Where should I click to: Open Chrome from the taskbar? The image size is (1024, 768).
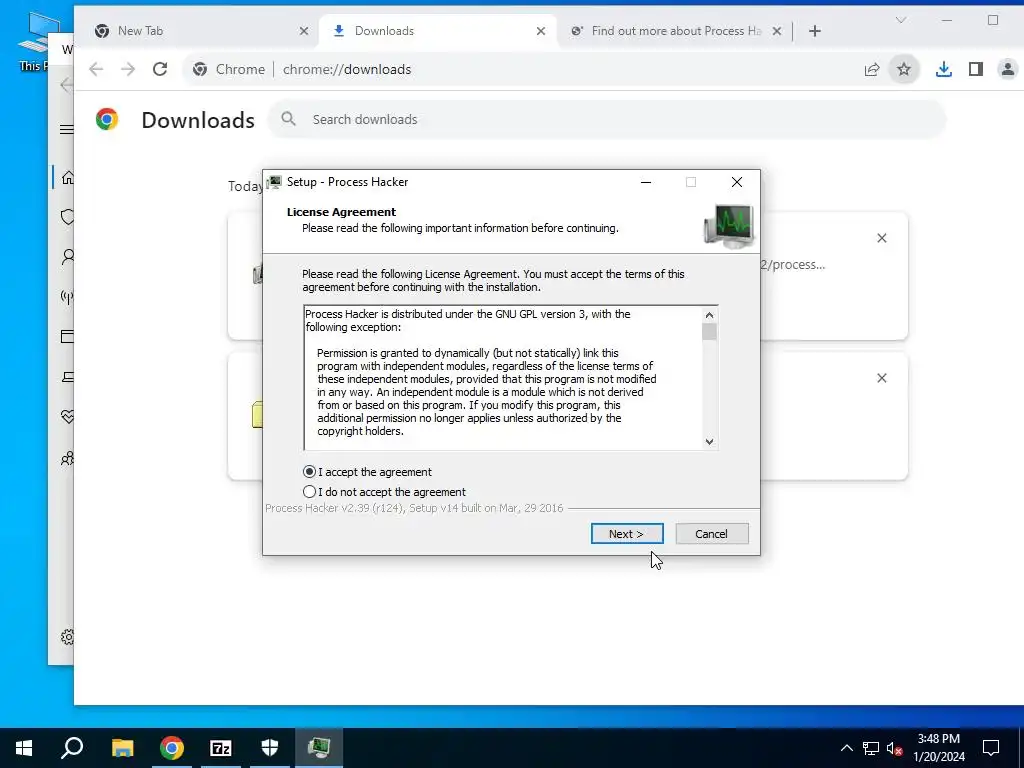click(172, 748)
